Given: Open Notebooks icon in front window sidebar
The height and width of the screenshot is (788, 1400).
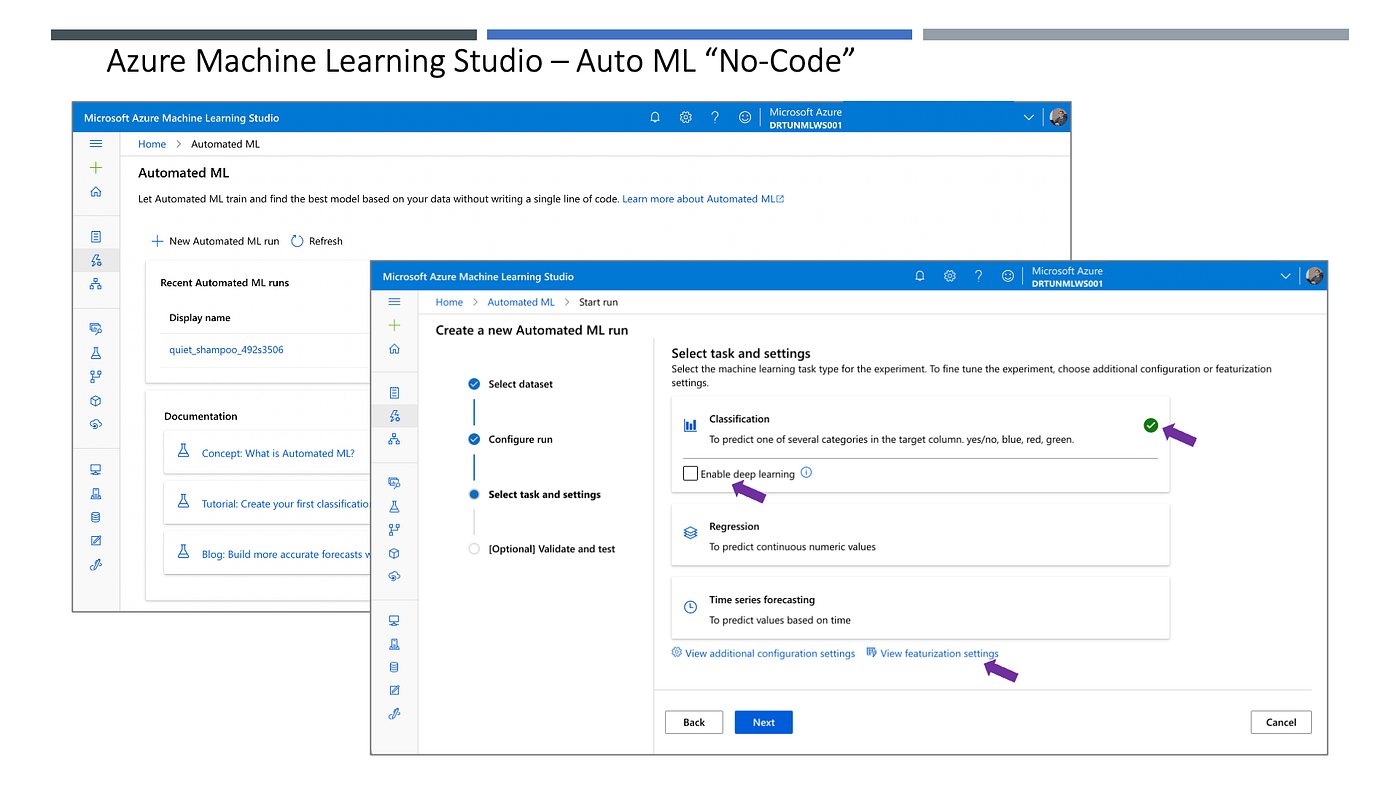Looking at the screenshot, I should [x=394, y=393].
